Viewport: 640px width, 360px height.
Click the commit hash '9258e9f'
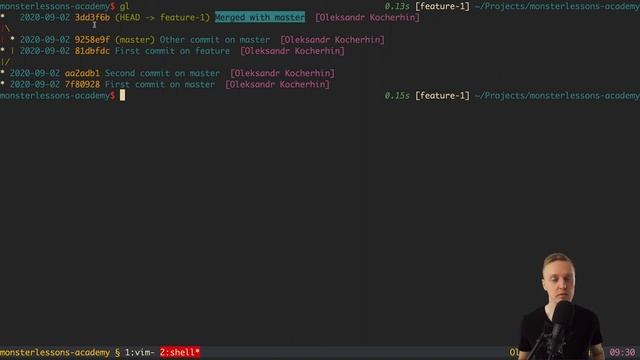coord(92,40)
